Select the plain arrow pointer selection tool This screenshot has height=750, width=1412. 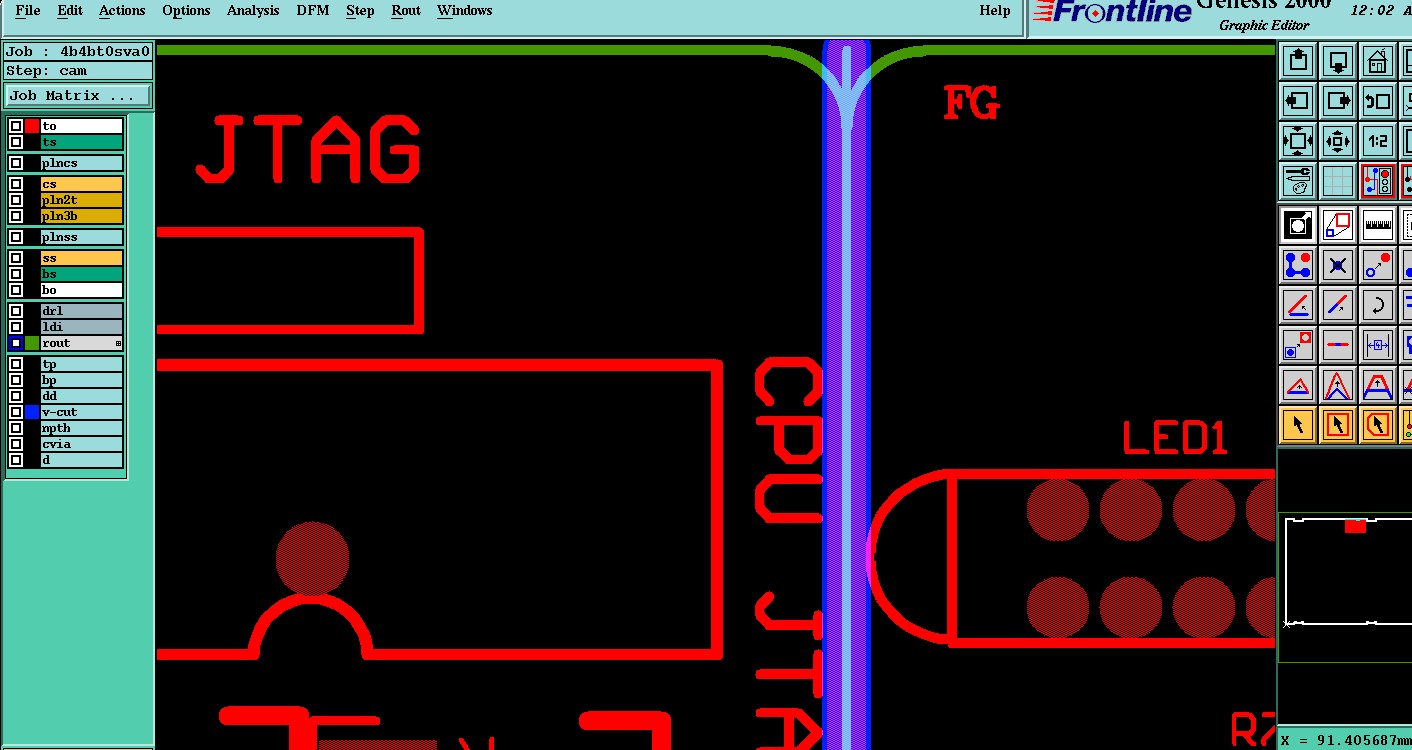tap(1297, 425)
